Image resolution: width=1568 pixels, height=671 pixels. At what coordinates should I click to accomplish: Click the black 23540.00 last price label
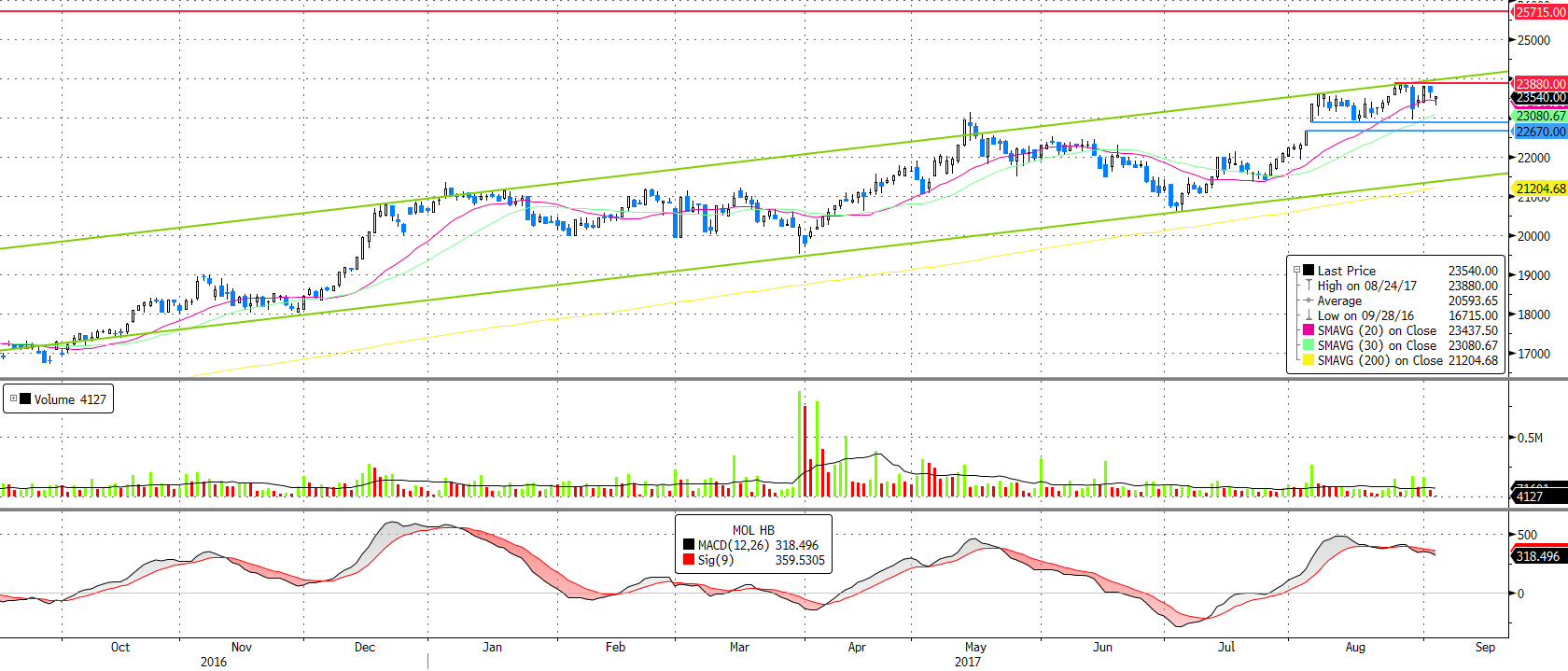(1539, 97)
